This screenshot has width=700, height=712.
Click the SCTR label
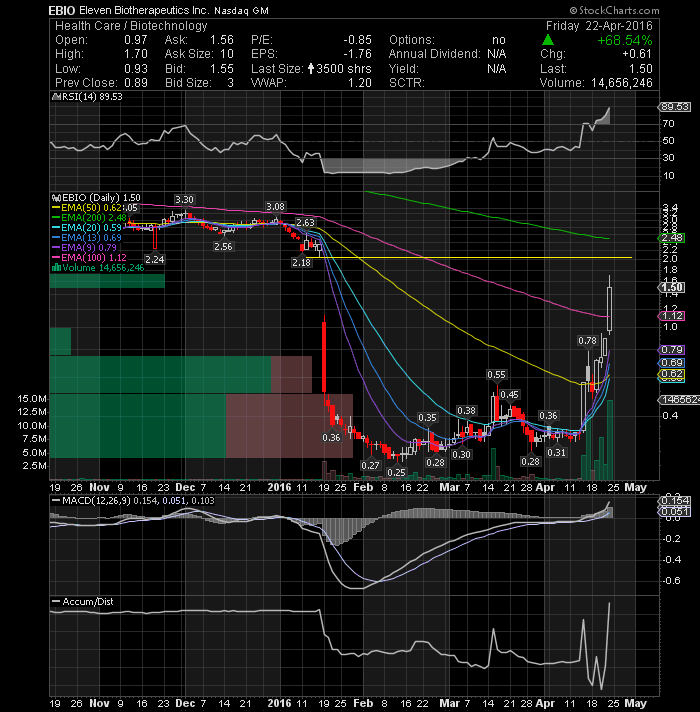407,83
